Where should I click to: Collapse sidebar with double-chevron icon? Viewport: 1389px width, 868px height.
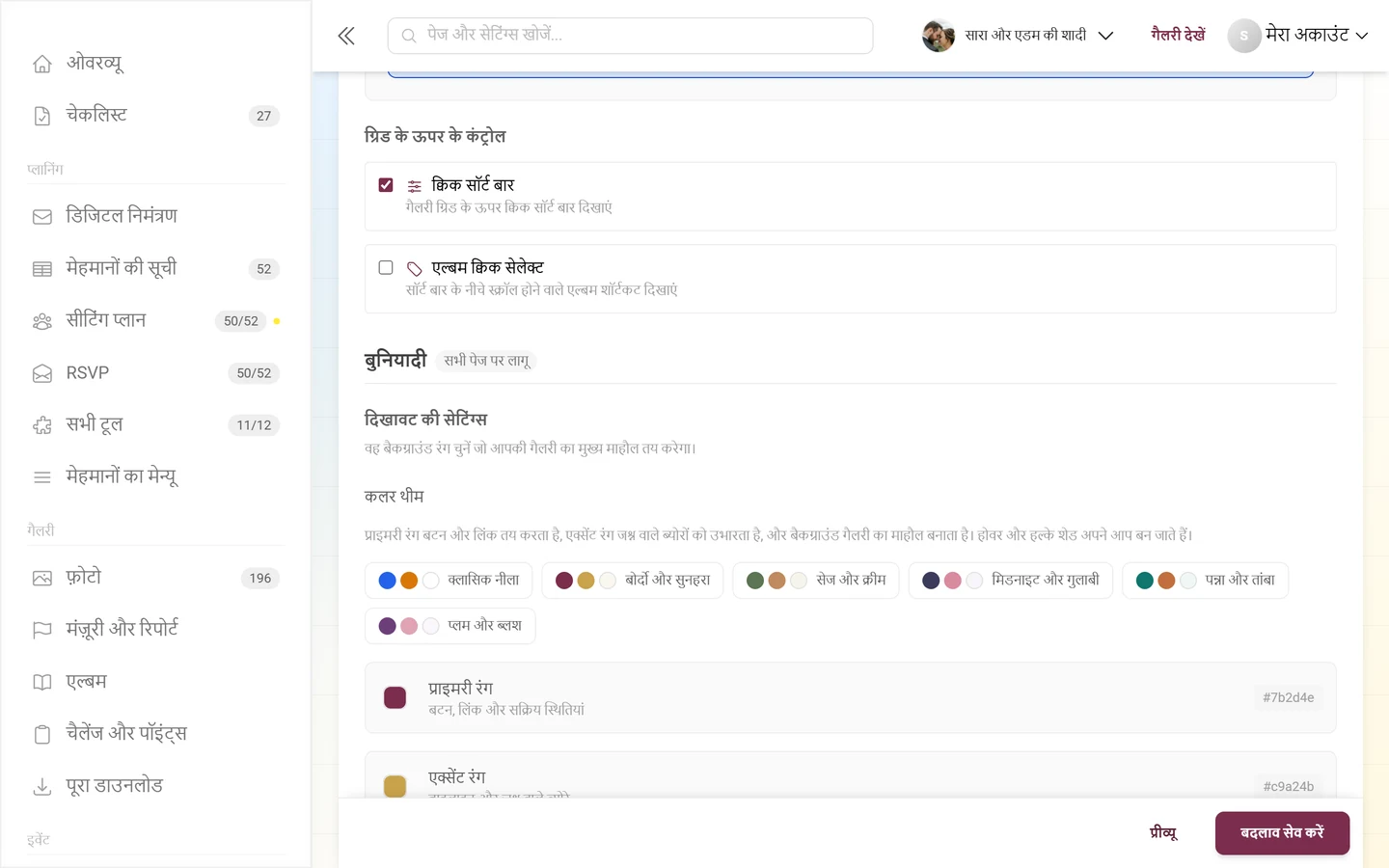click(x=346, y=37)
